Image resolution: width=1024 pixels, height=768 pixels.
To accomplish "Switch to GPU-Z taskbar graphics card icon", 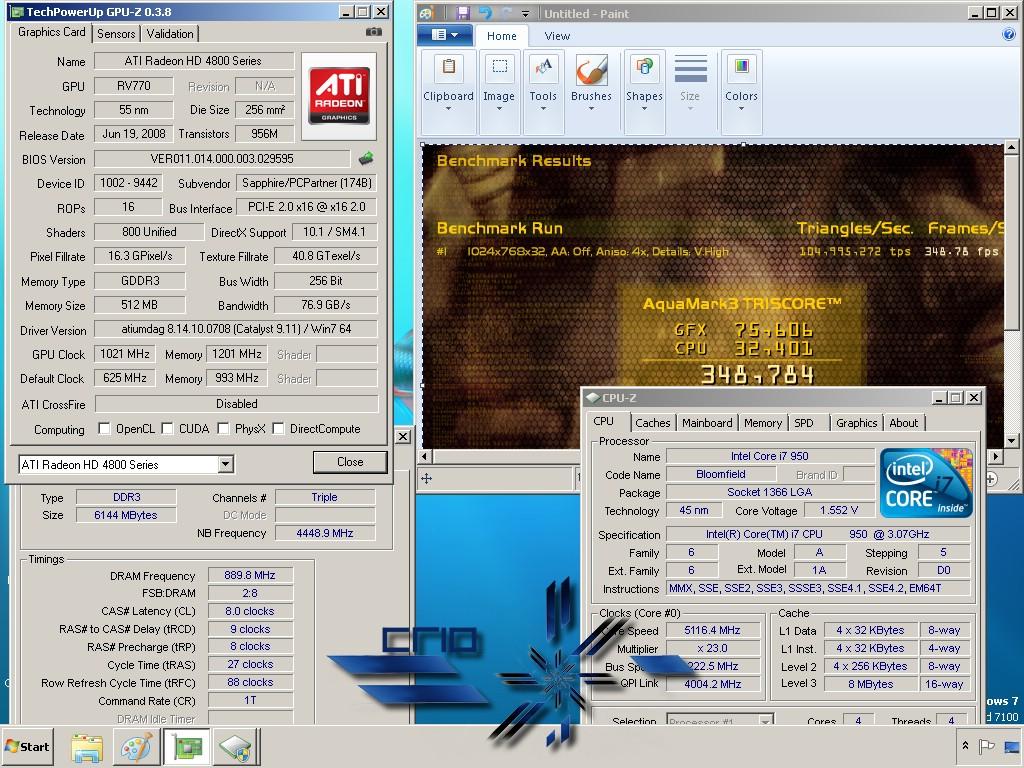I will pyautogui.click(x=186, y=746).
